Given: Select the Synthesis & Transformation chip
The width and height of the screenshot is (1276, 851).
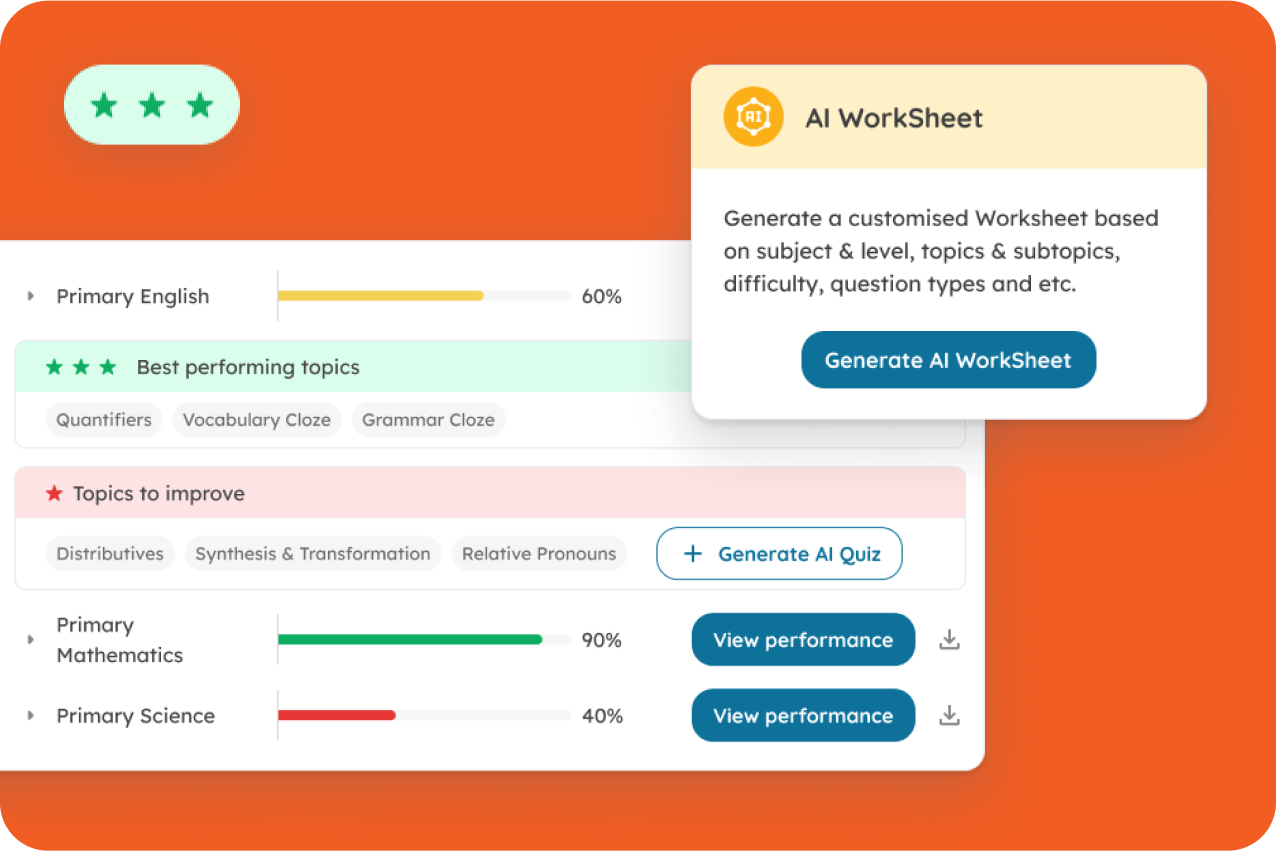Looking at the screenshot, I should point(313,554).
